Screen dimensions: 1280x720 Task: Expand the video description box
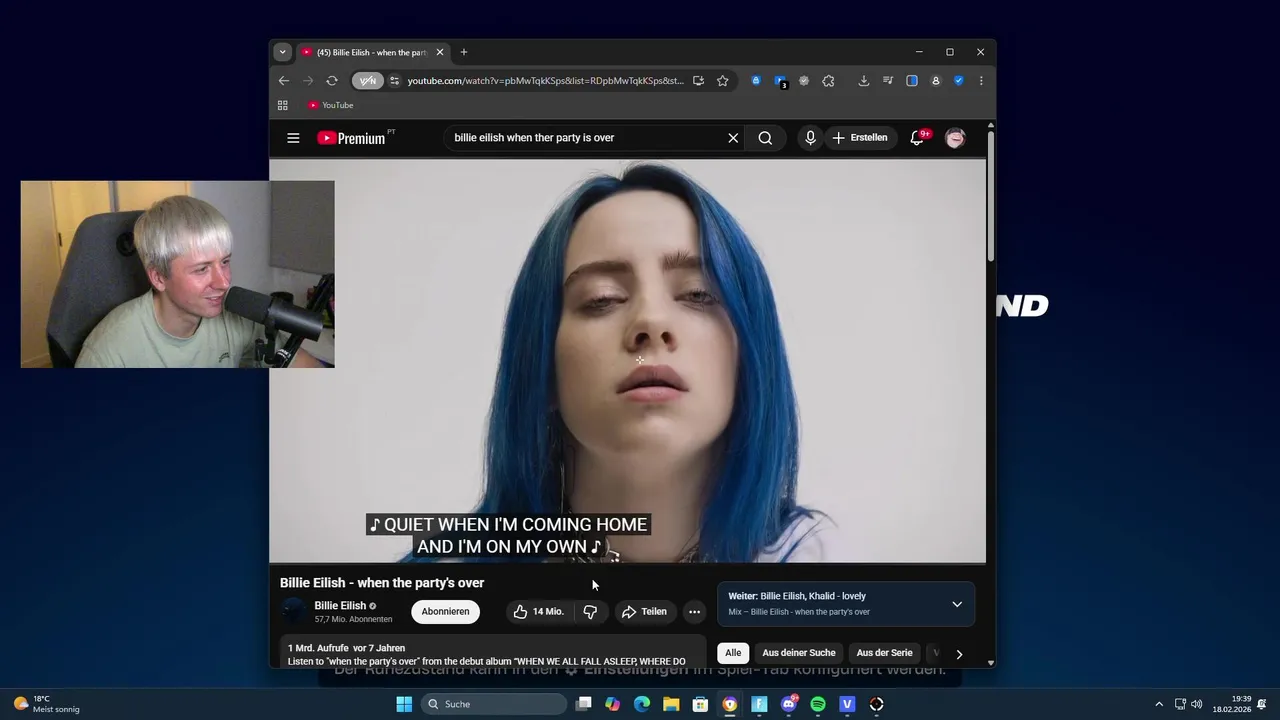(493, 651)
